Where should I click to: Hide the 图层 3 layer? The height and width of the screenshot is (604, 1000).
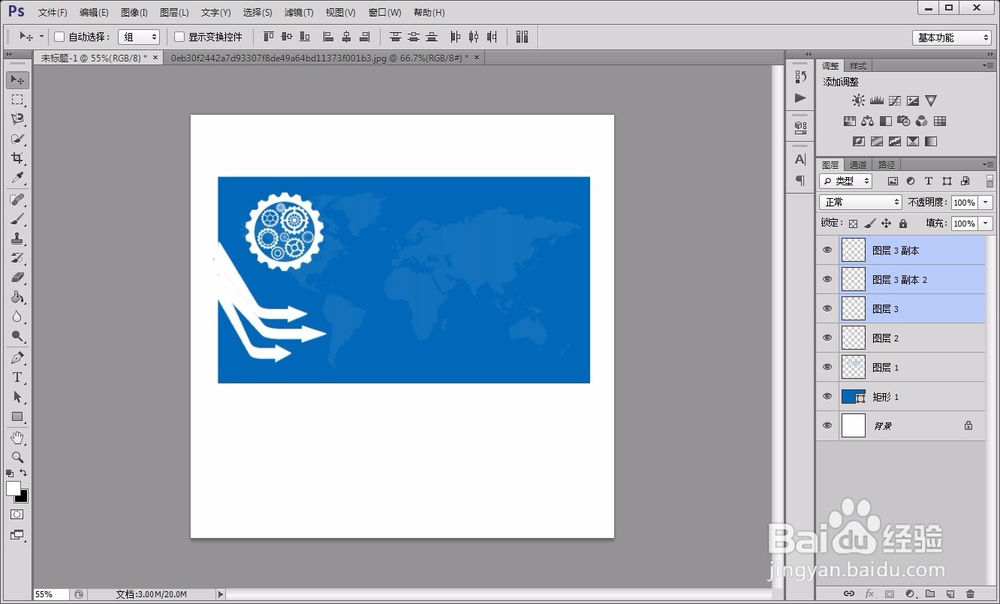827,309
